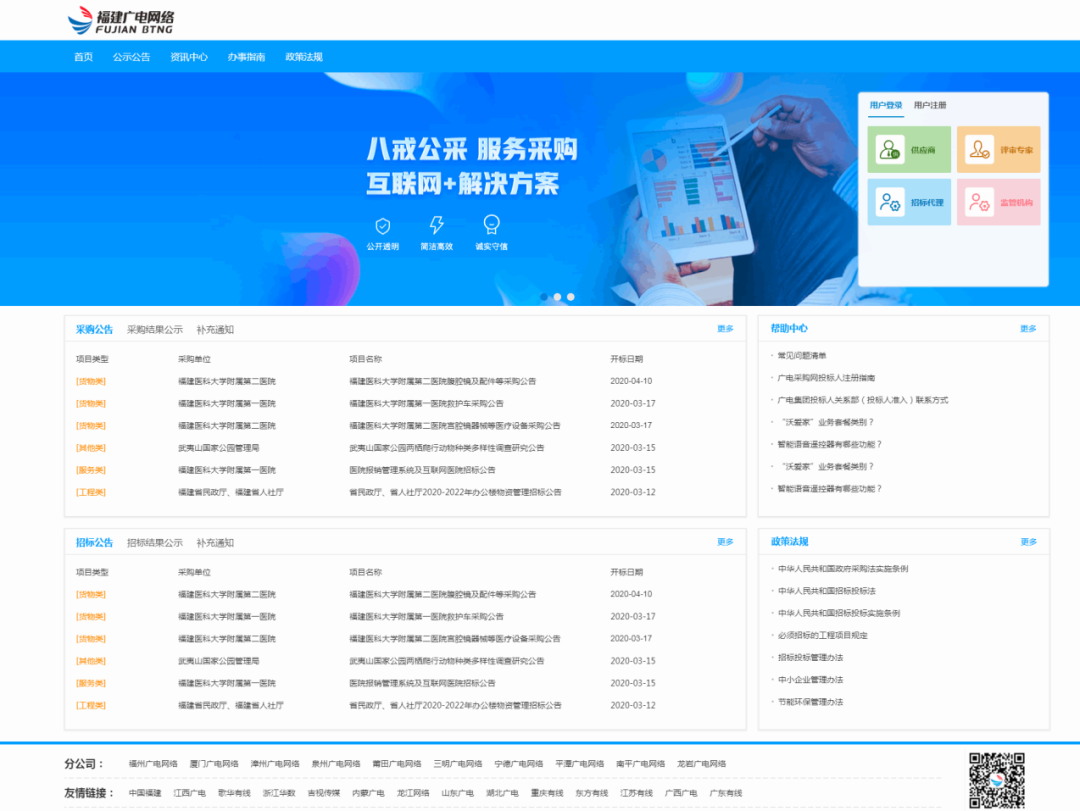Open 常见问题清单 help link
This screenshot has height=811, width=1080.
(x=802, y=356)
